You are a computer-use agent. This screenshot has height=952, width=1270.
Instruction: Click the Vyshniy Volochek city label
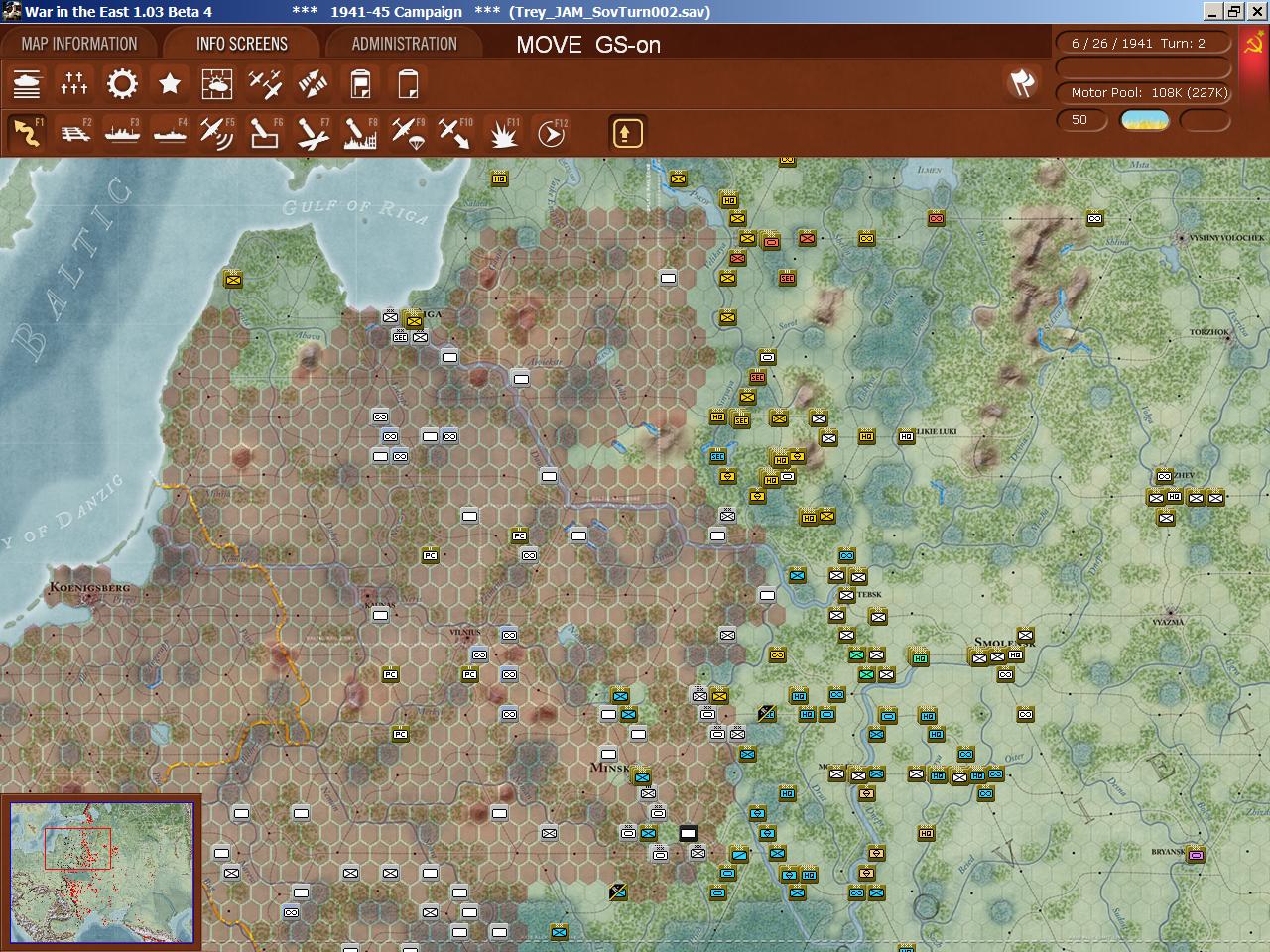point(1227,238)
